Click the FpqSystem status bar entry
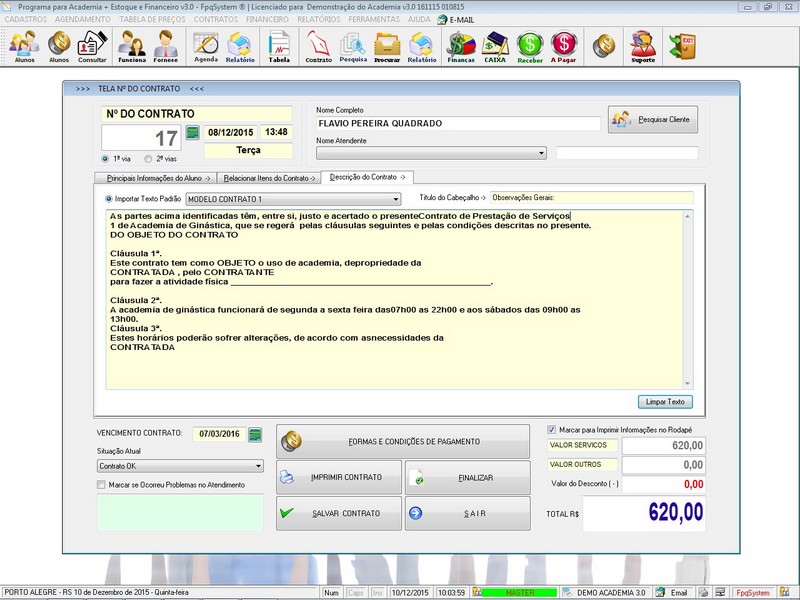The width and height of the screenshot is (800, 600). [753, 592]
